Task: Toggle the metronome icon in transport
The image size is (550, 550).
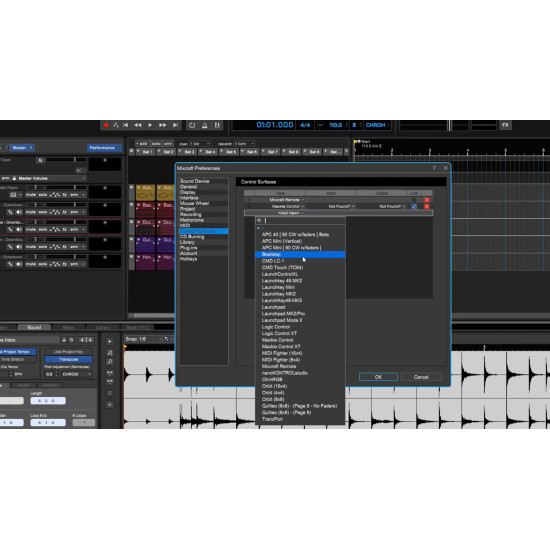Action: (204, 125)
